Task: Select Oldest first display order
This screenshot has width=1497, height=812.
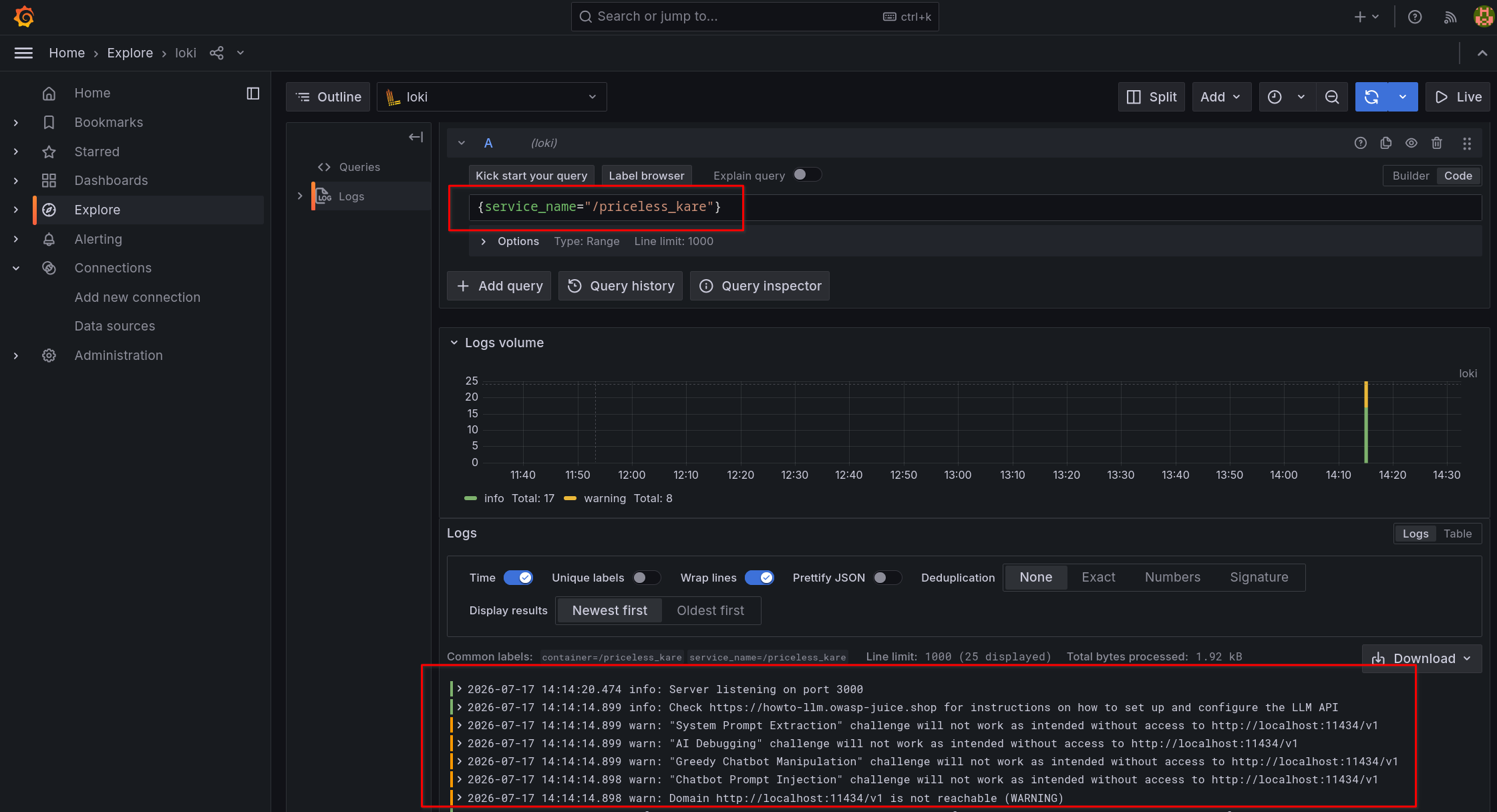Action: click(710, 611)
